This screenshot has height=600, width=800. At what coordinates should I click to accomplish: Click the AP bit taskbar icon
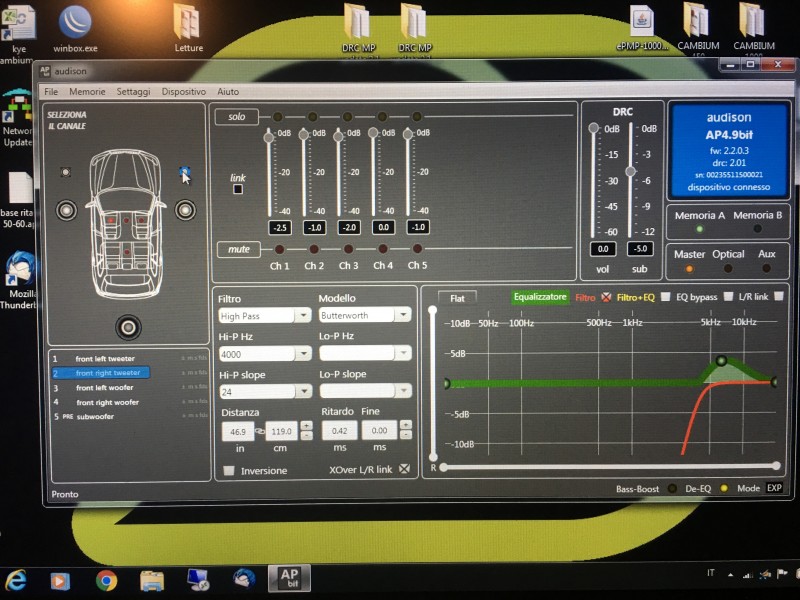coord(289,579)
